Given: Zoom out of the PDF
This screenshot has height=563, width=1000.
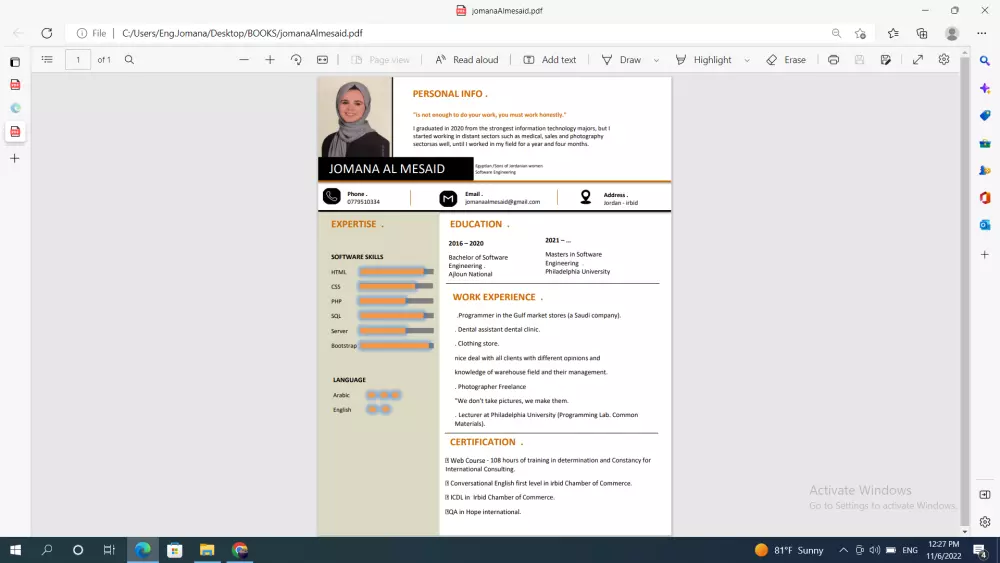Looking at the screenshot, I should coord(244,59).
